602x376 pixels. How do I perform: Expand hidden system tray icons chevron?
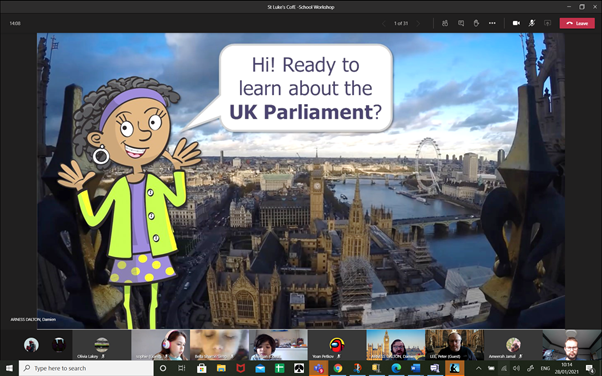coord(478,368)
